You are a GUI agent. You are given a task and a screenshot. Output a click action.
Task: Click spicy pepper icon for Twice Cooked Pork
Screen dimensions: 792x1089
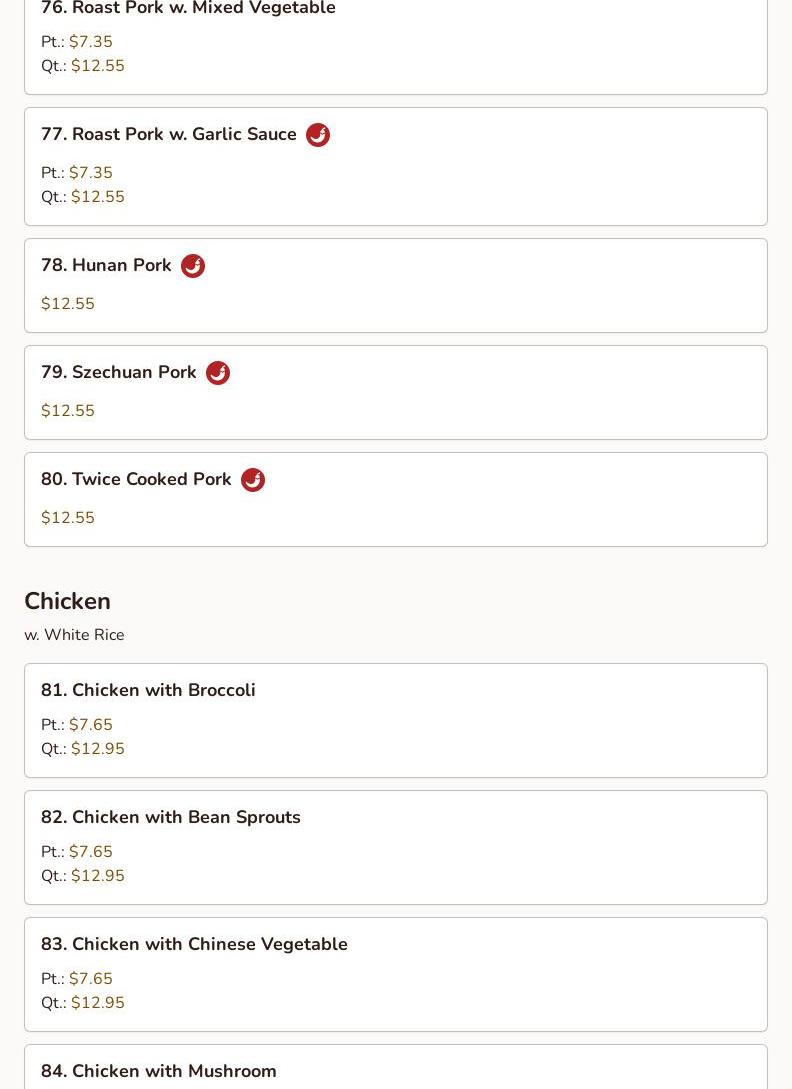(x=253, y=480)
